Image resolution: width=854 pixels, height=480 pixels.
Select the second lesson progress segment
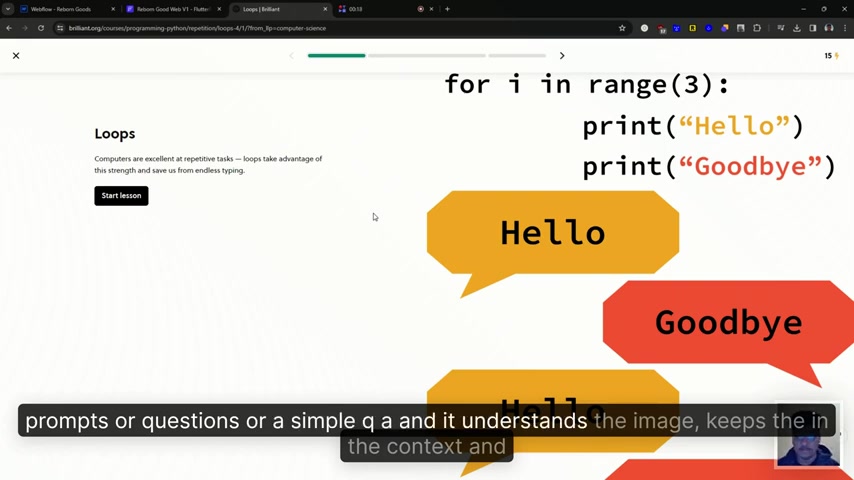426,56
